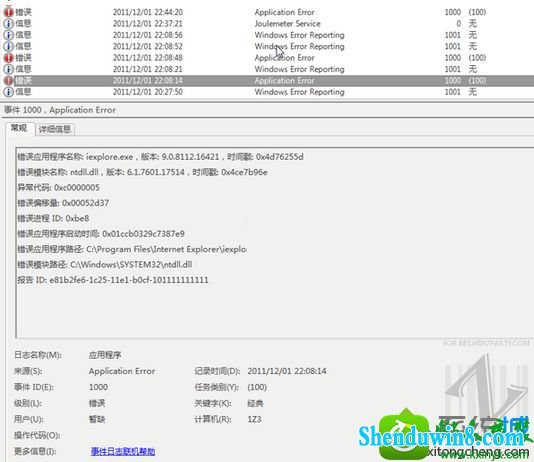
Task: Click error icon for 22:44:20 Application Error
Action: 9,12
